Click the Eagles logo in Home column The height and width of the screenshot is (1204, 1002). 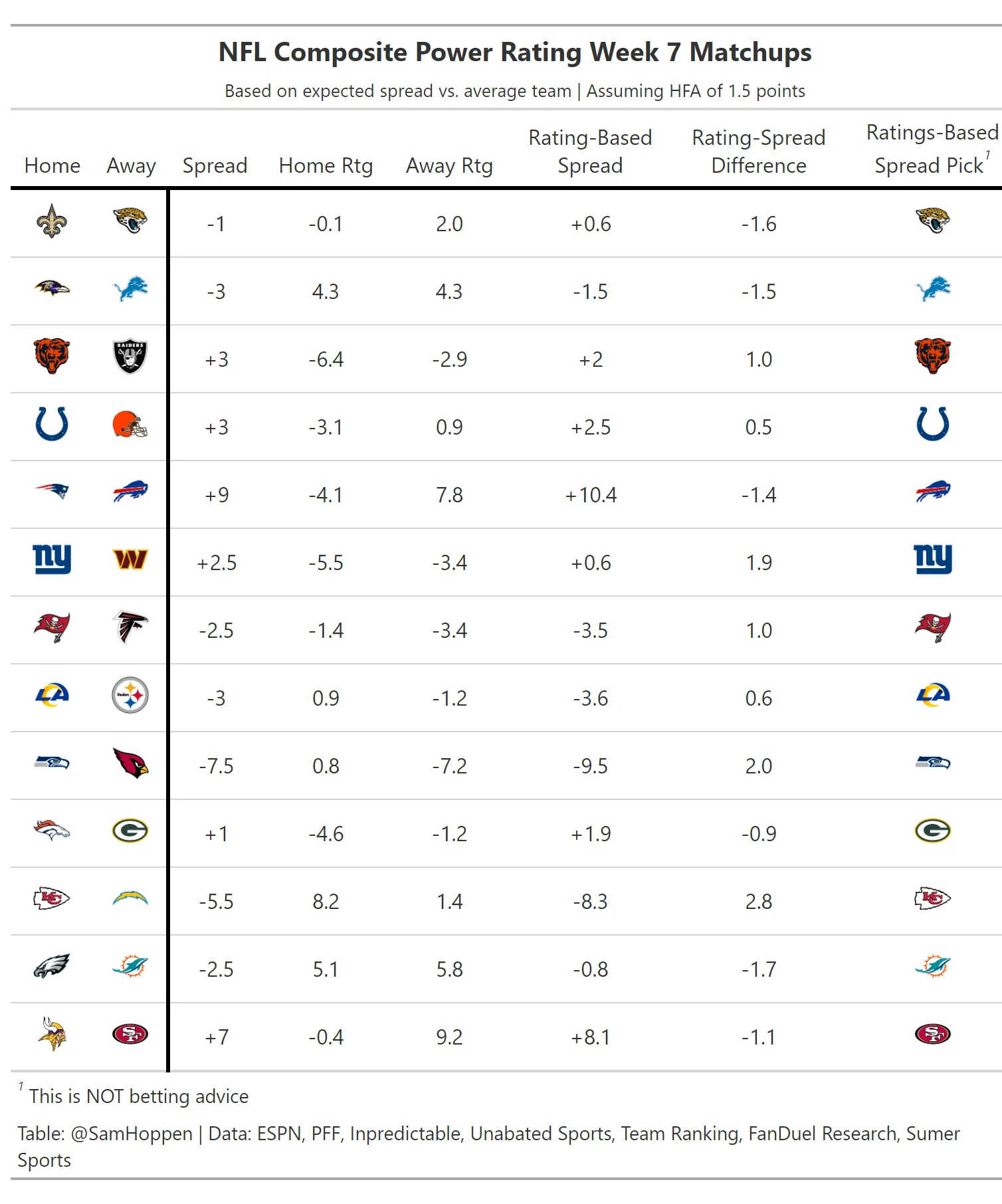coord(52,966)
